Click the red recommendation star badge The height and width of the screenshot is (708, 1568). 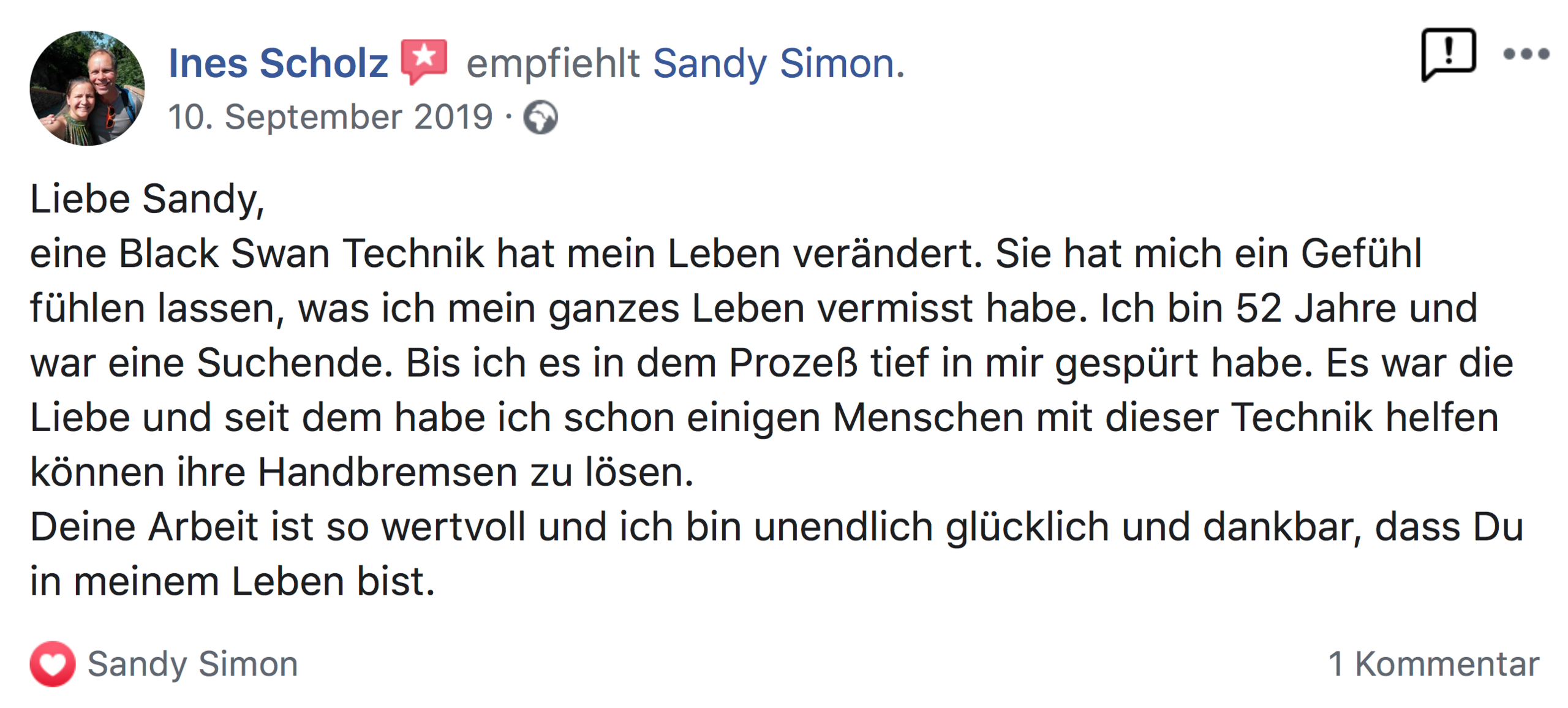(424, 61)
